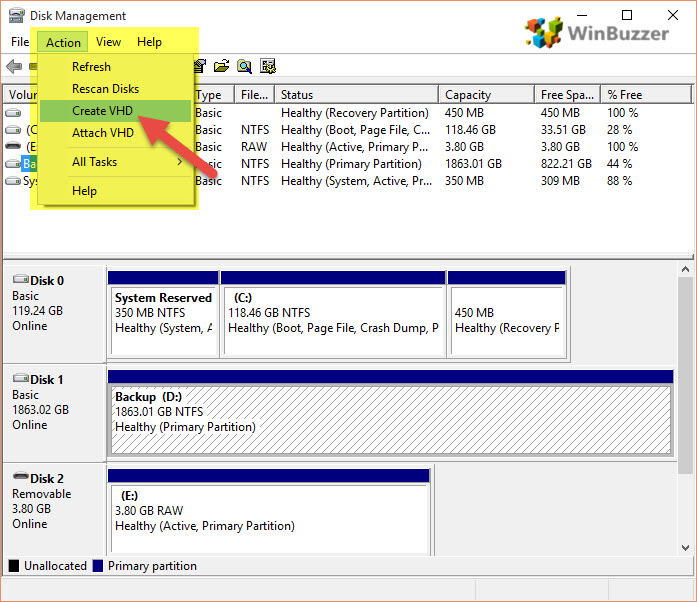This screenshot has width=697, height=602.
Task: Open the File menu
Action: tap(20, 42)
